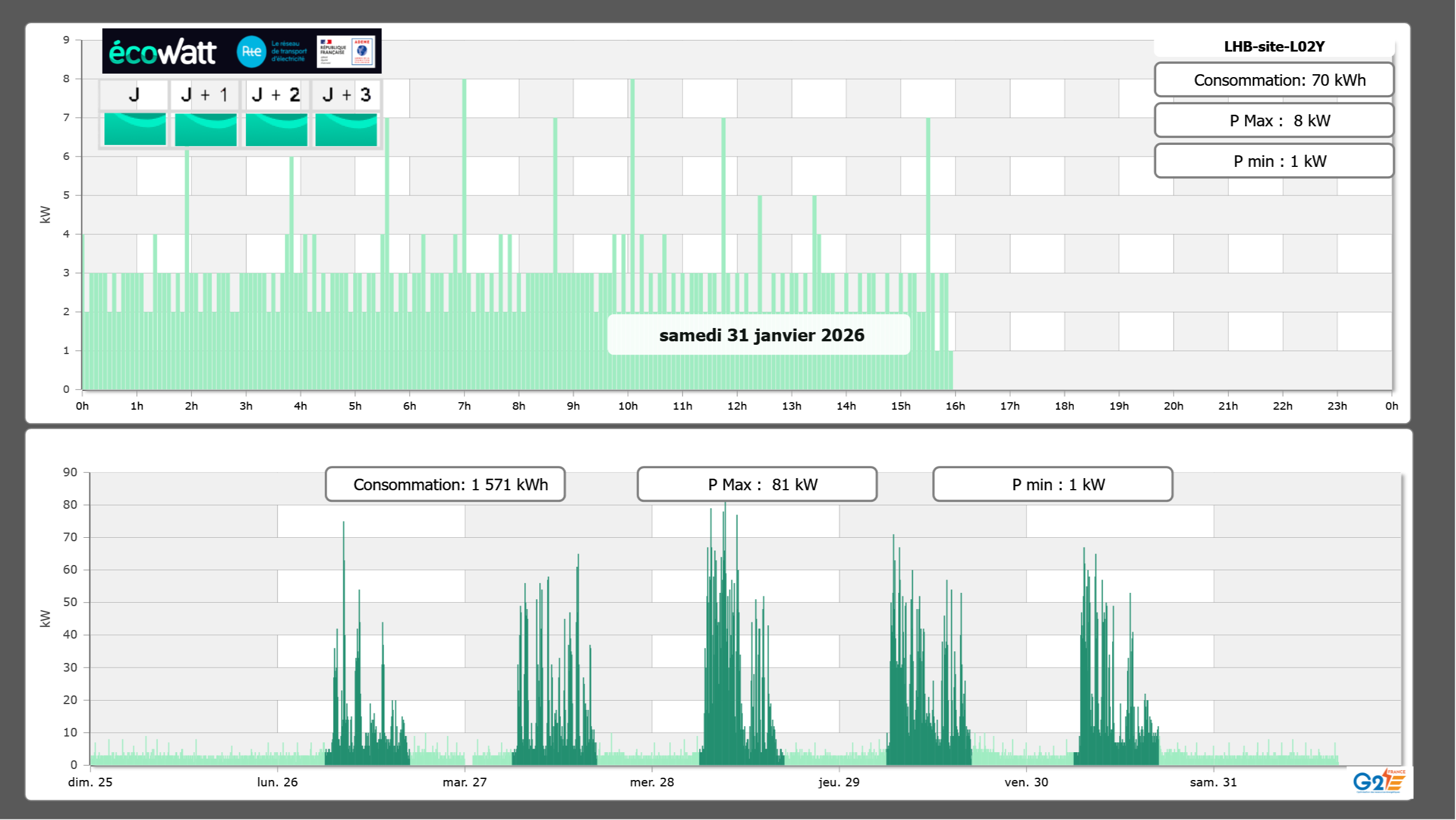The width and height of the screenshot is (1456, 820).
Task: Select the J + 3 tab label
Action: (346, 94)
